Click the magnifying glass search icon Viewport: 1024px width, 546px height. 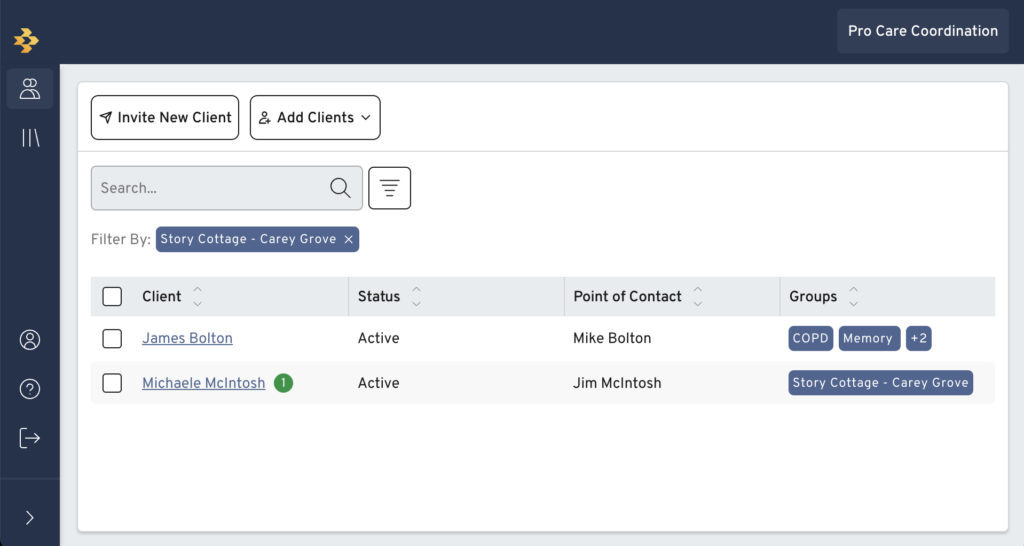point(340,188)
